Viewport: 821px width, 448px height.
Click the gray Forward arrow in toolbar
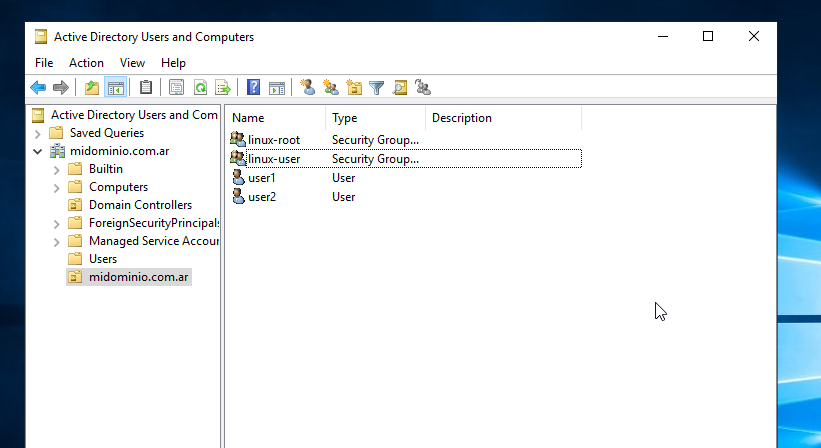[61, 87]
